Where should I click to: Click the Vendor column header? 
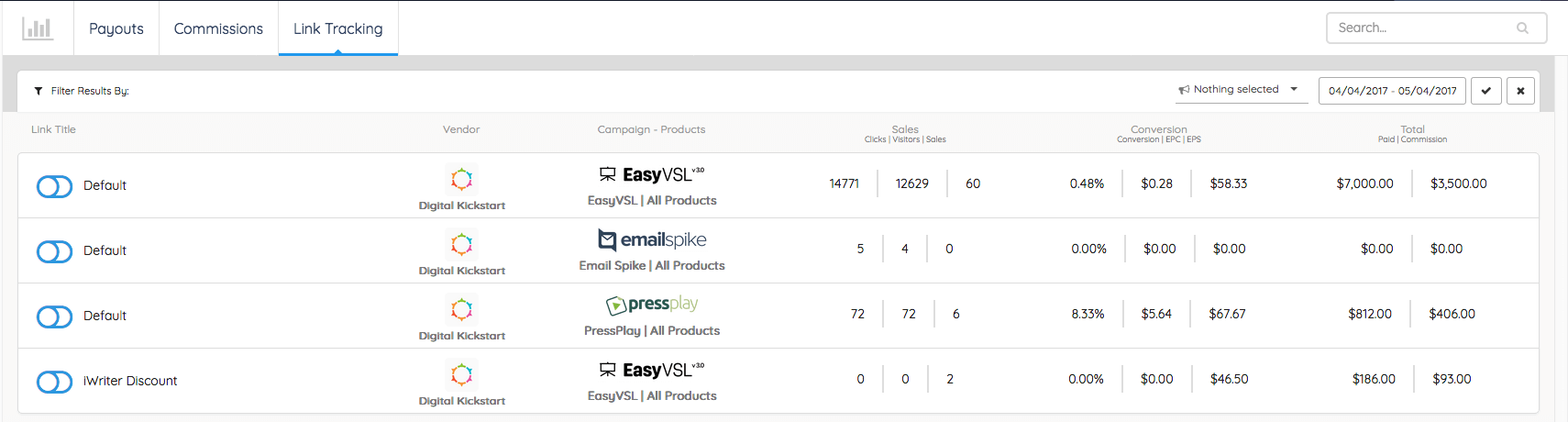click(x=461, y=129)
